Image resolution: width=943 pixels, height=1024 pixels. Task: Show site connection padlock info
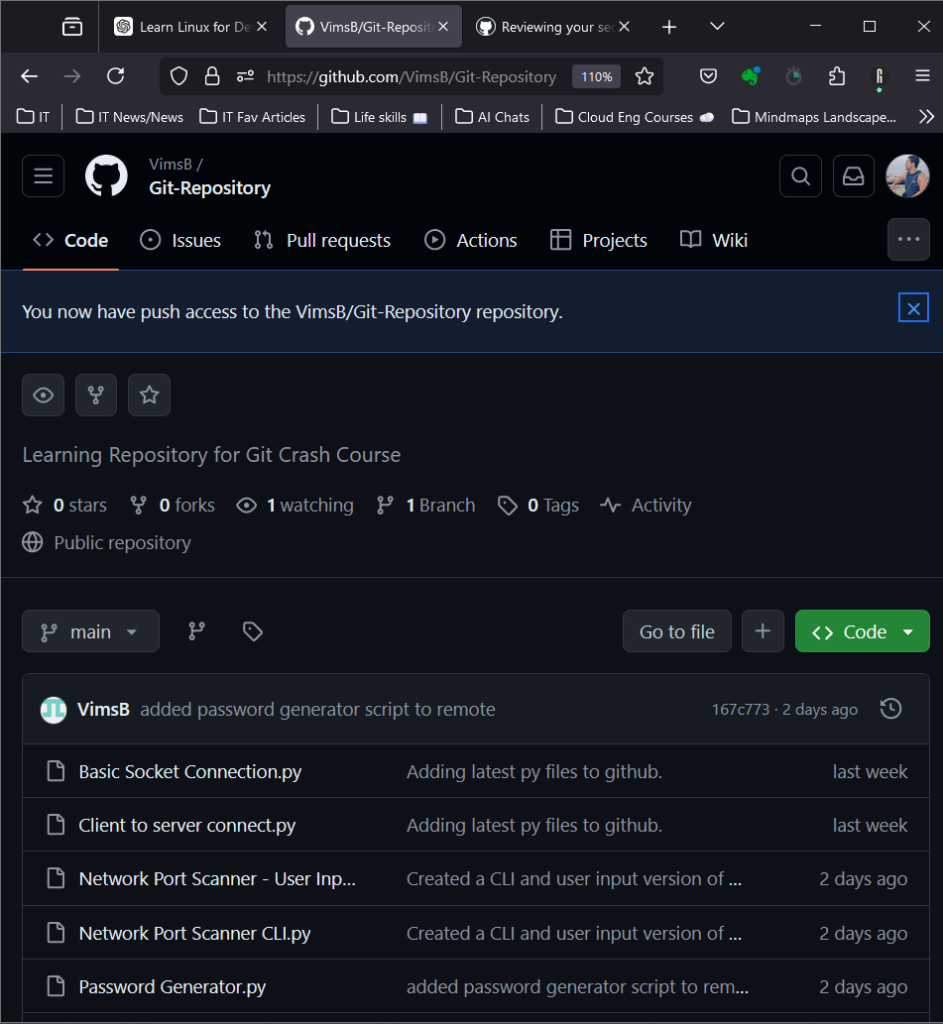click(x=212, y=76)
